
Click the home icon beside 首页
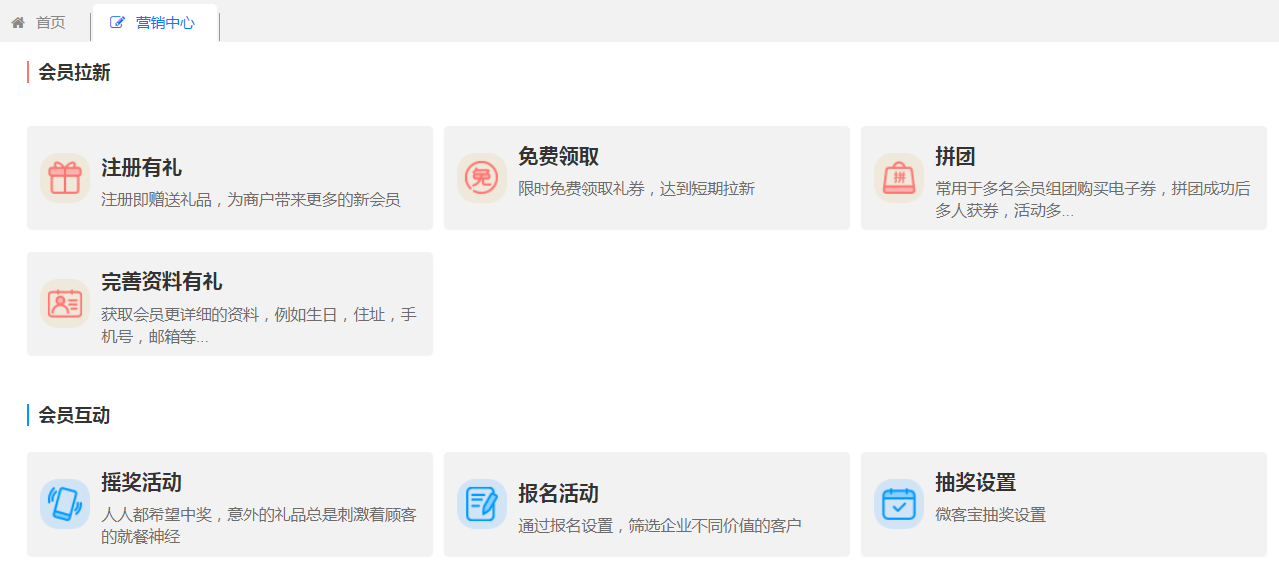[16, 22]
